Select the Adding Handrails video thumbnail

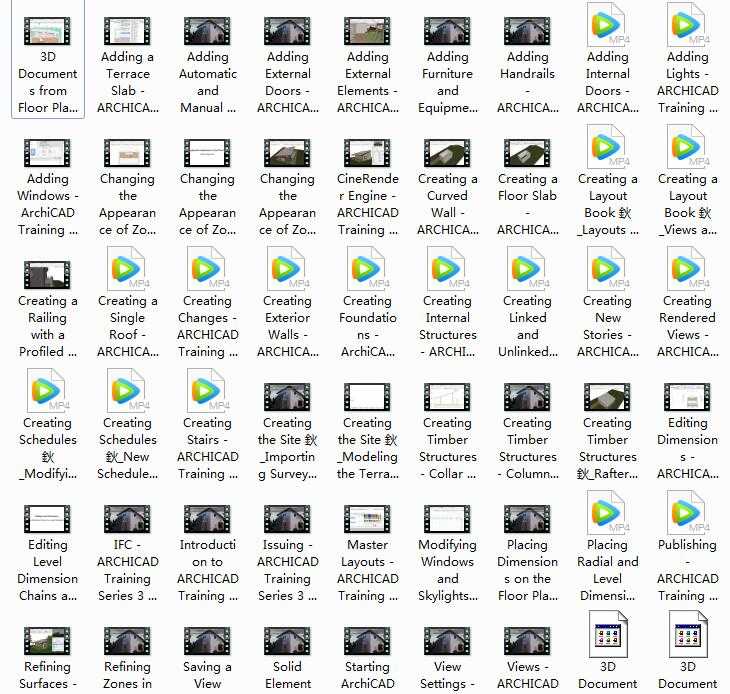coord(527,32)
